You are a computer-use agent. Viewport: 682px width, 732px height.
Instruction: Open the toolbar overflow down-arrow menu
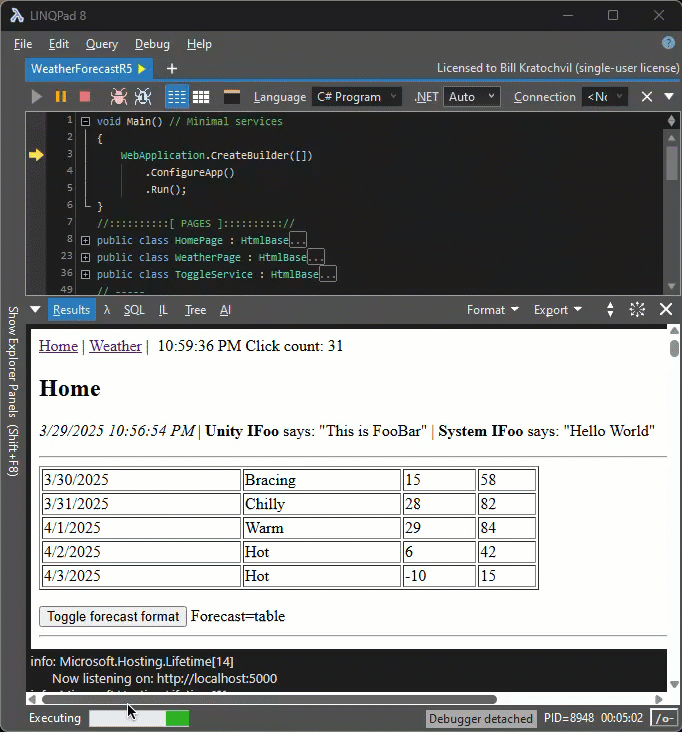pos(669,96)
